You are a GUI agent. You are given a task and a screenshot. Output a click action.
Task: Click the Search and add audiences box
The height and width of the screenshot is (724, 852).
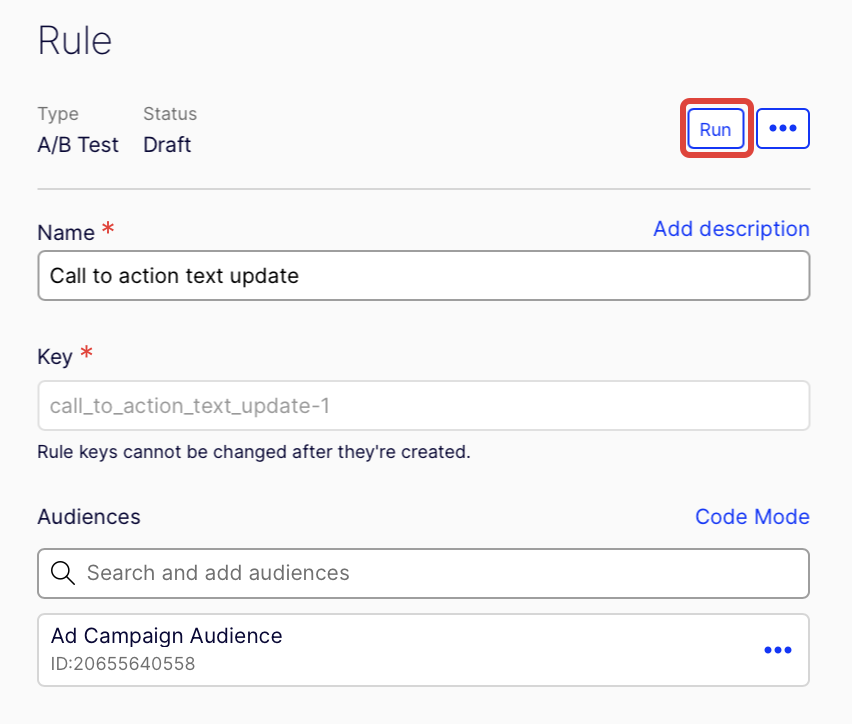(x=440, y=573)
